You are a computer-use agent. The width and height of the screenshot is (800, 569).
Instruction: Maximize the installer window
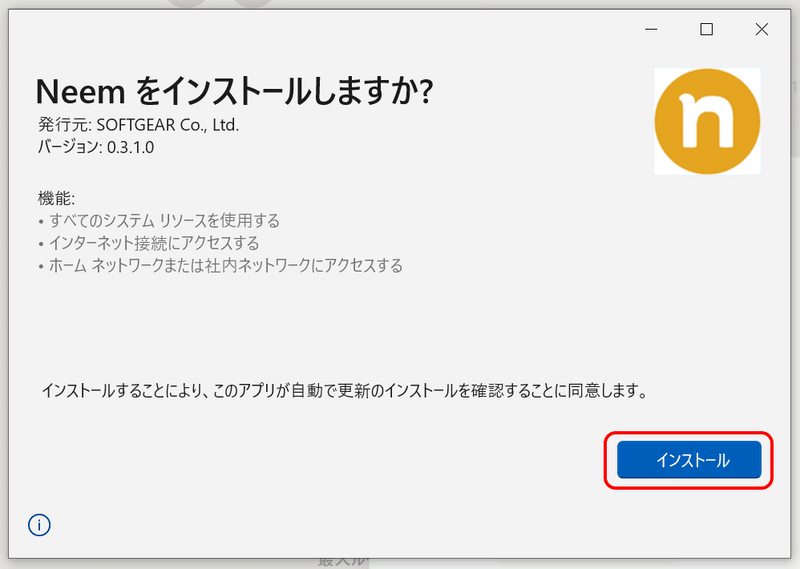click(706, 30)
